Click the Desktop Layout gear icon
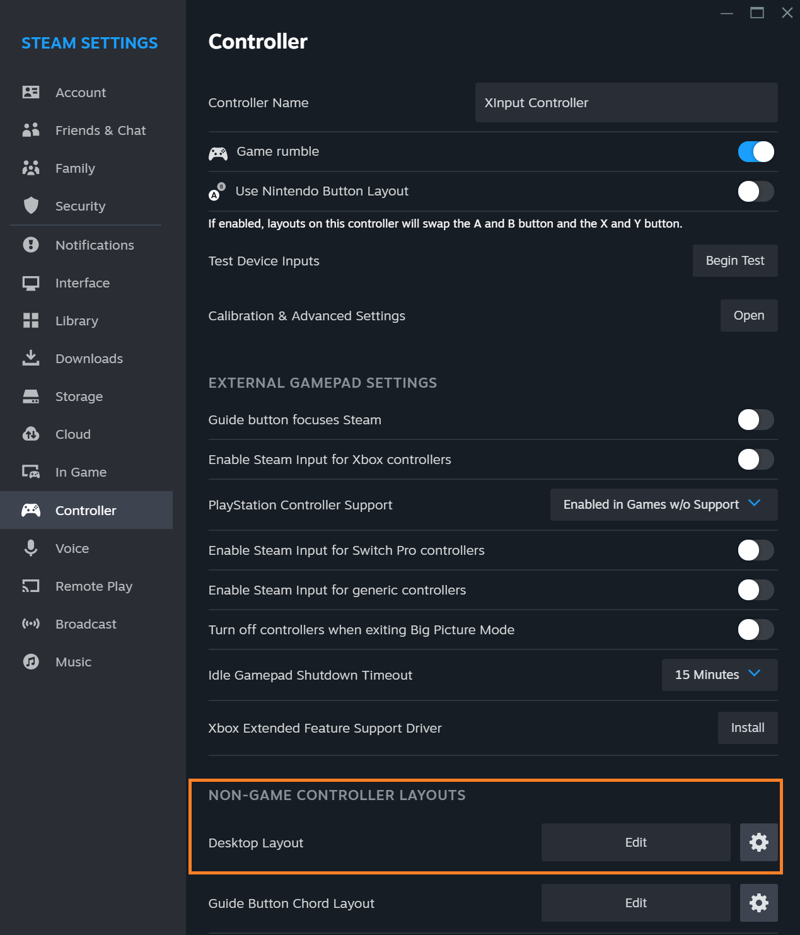 759,842
